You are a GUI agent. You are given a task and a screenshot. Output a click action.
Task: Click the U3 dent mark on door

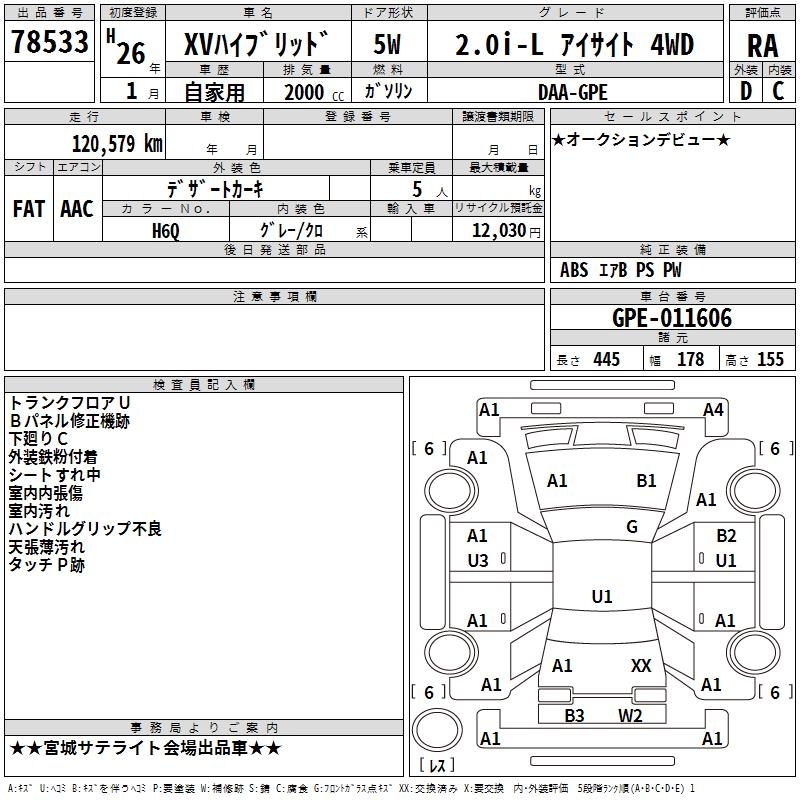coord(478,561)
